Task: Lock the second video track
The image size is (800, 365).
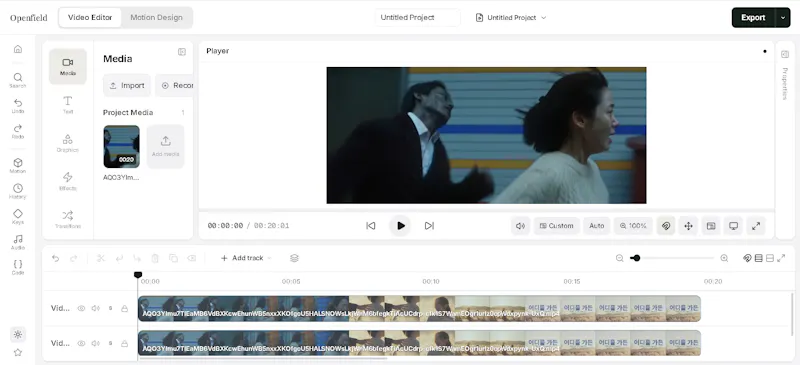Action: click(x=124, y=343)
